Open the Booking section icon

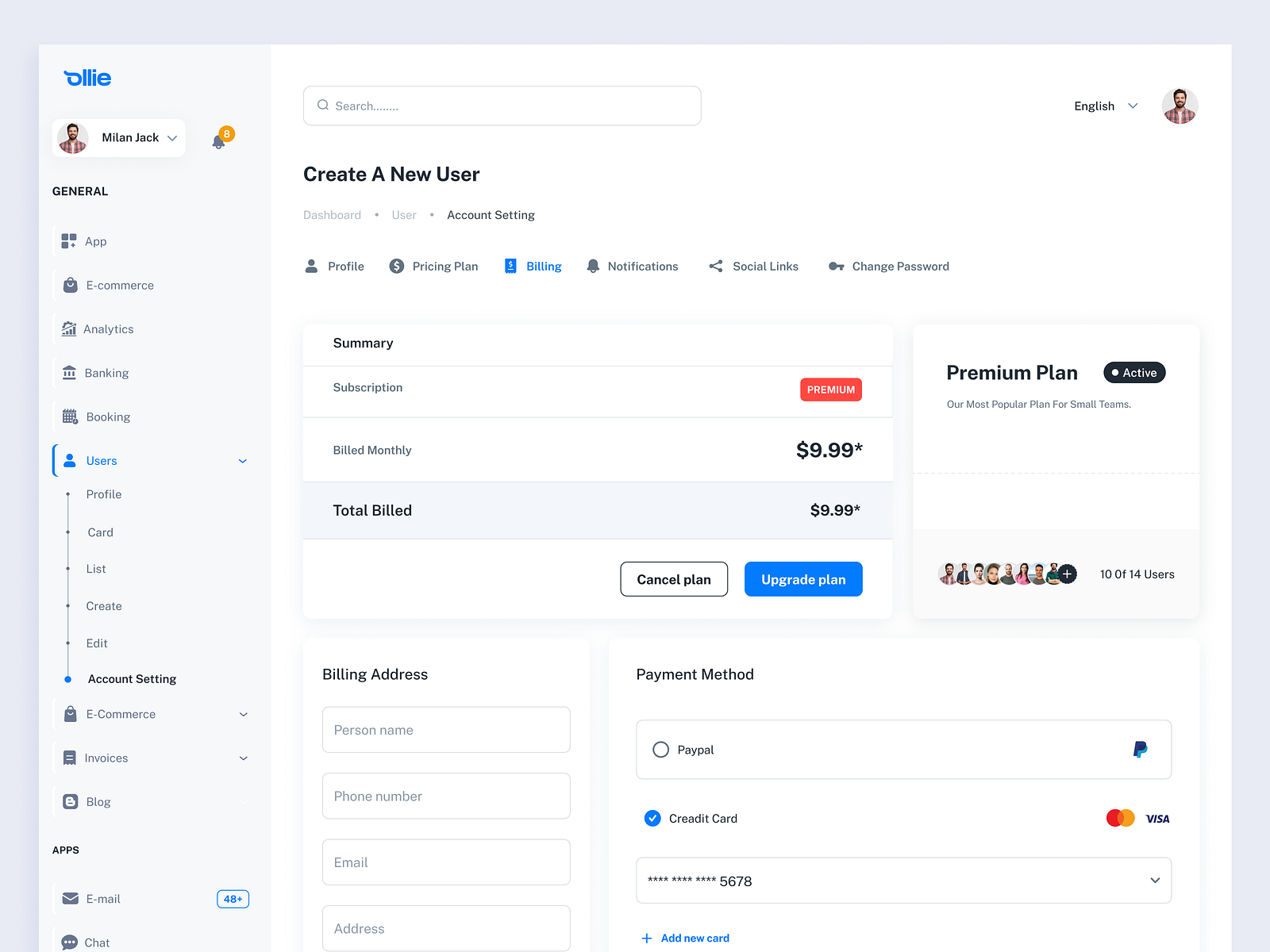(70, 416)
